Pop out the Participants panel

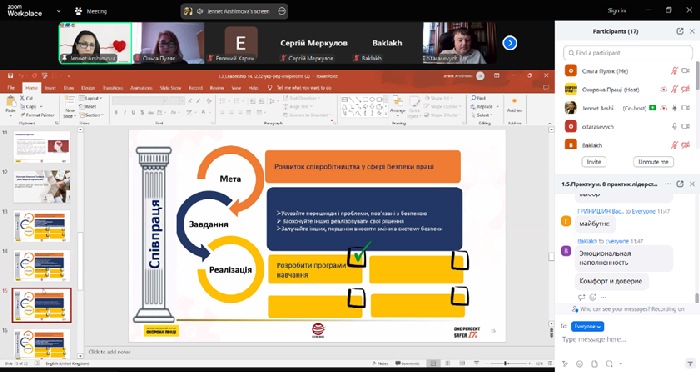coord(679,31)
